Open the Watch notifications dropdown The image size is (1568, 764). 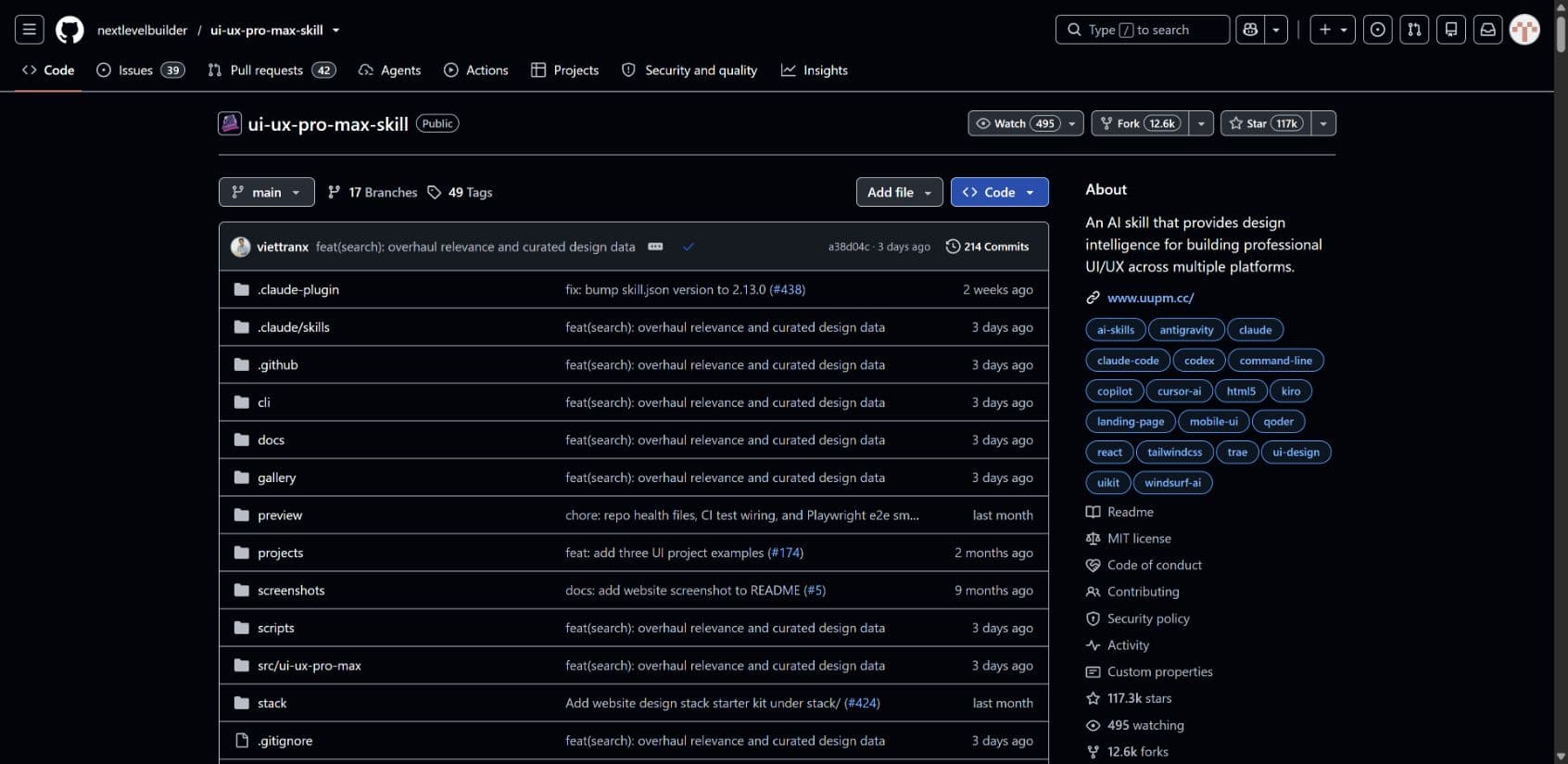pos(1026,123)
